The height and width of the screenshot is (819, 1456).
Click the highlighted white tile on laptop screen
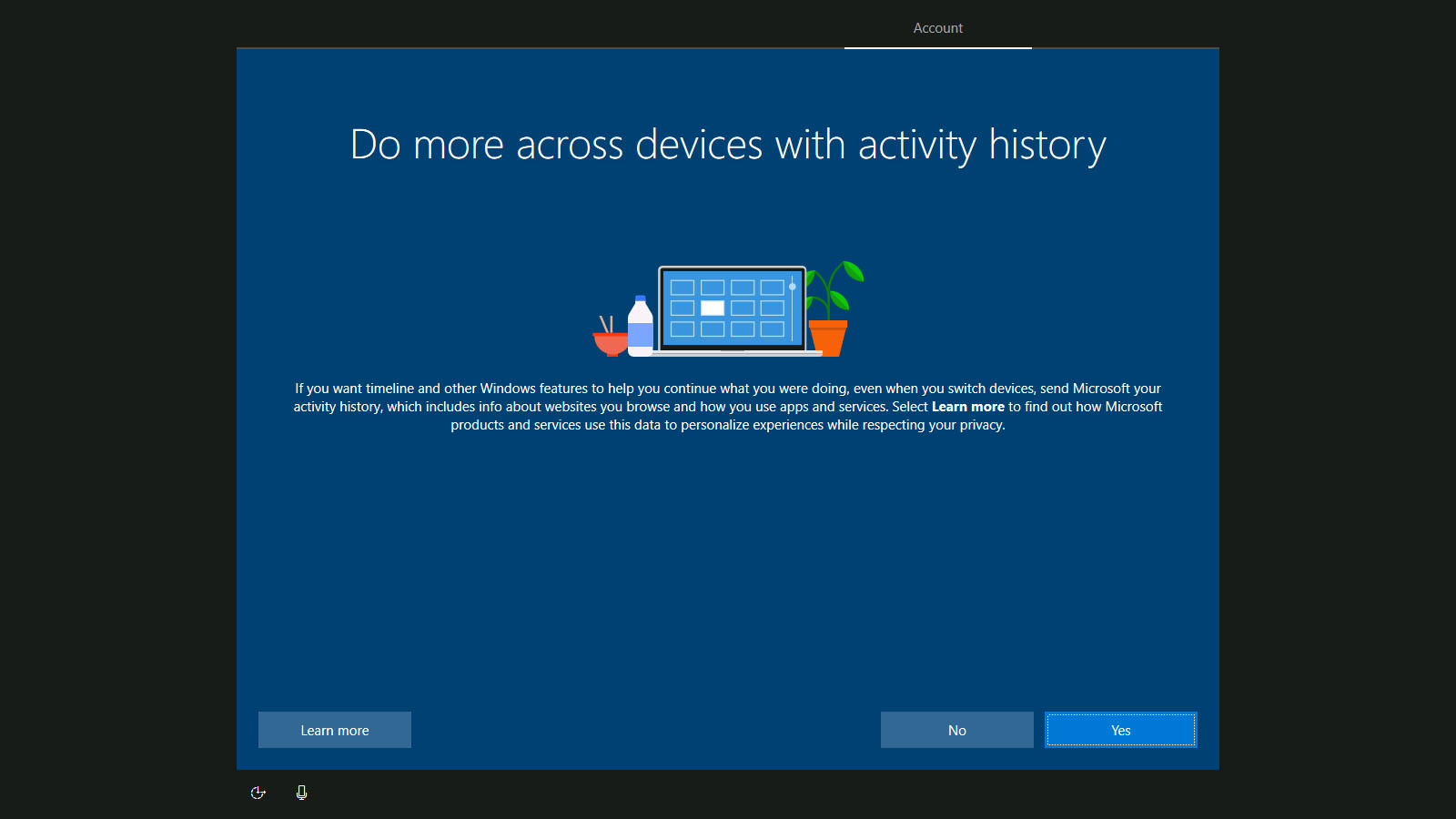click(713, 308)
